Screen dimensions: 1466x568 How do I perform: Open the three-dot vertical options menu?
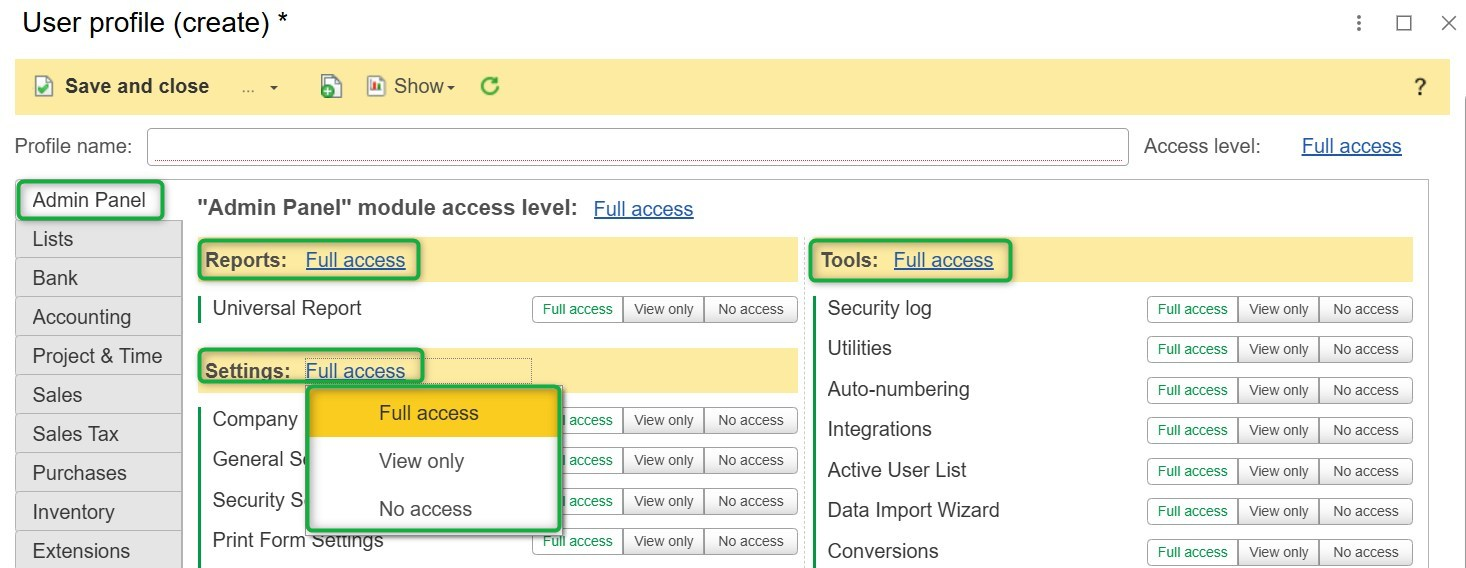(x=1359, y=23)
